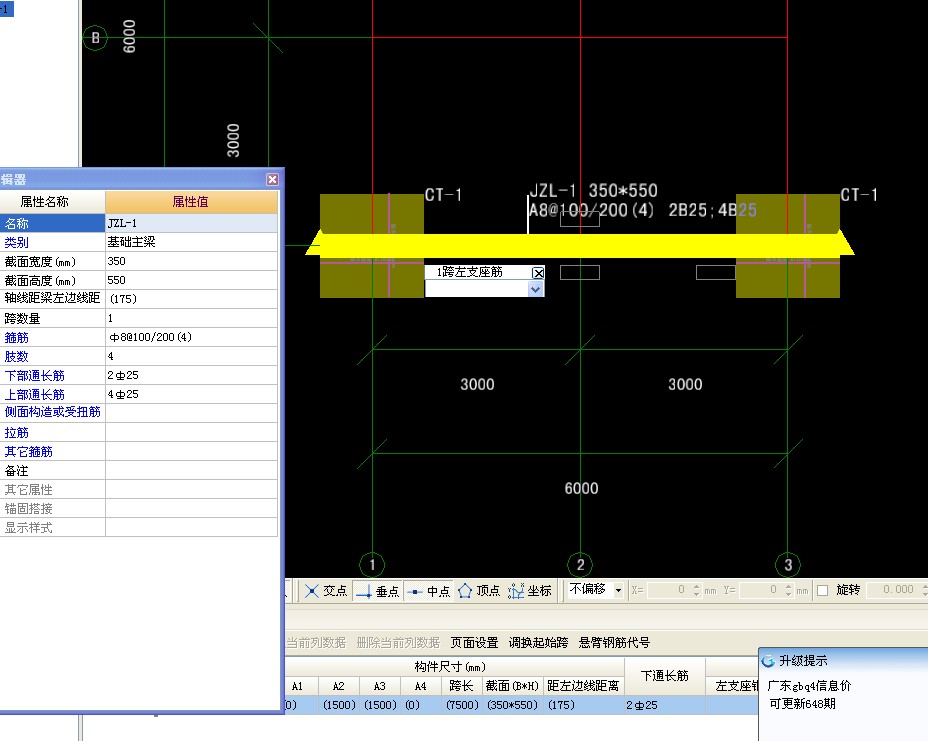
Task: Edit 上部通长筋 value 4Φ25
Action: pos(191,394)
